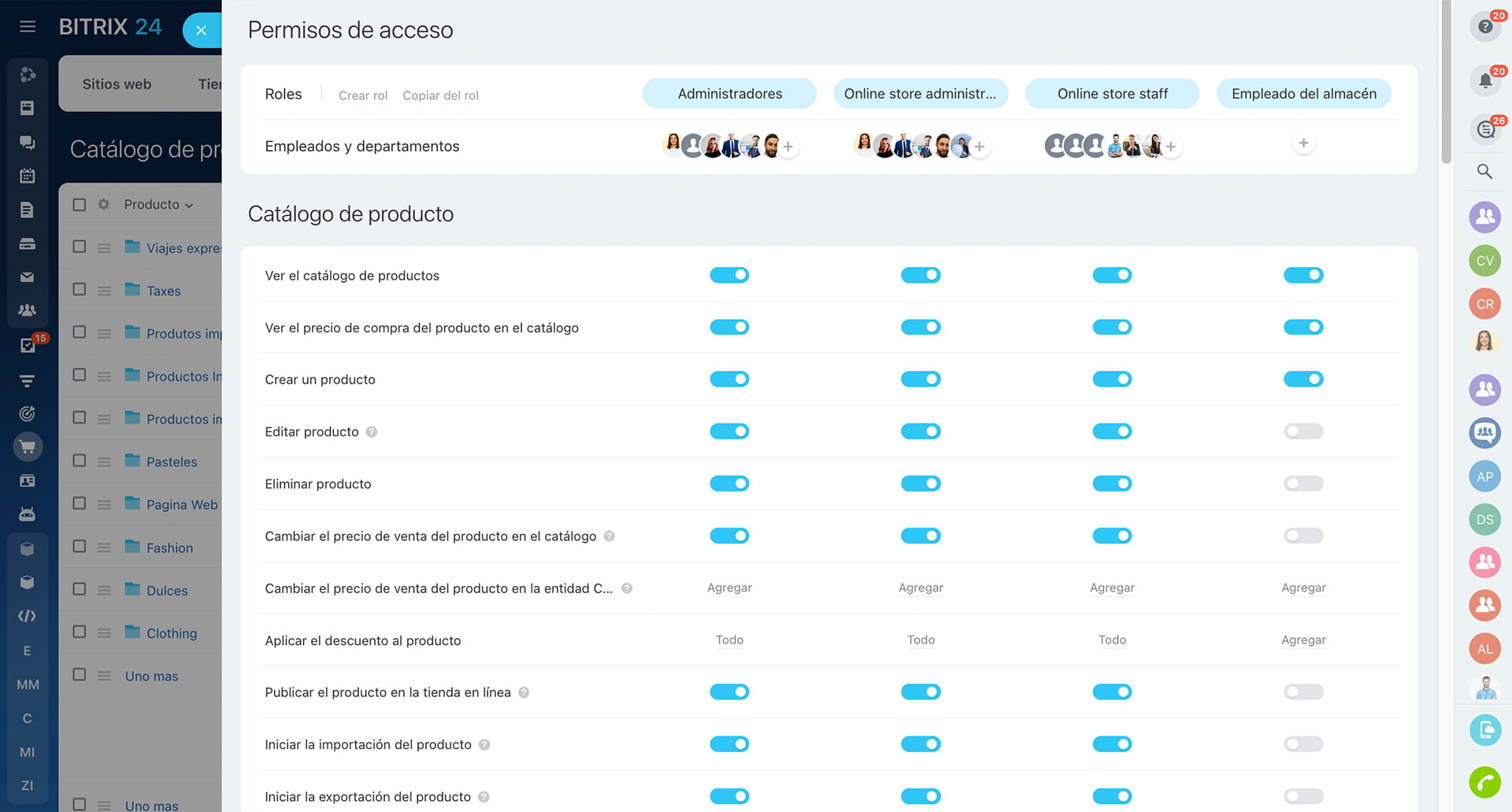Open the help question mark icon
Screen dimensions: 1512x812
pos(1484,27)
